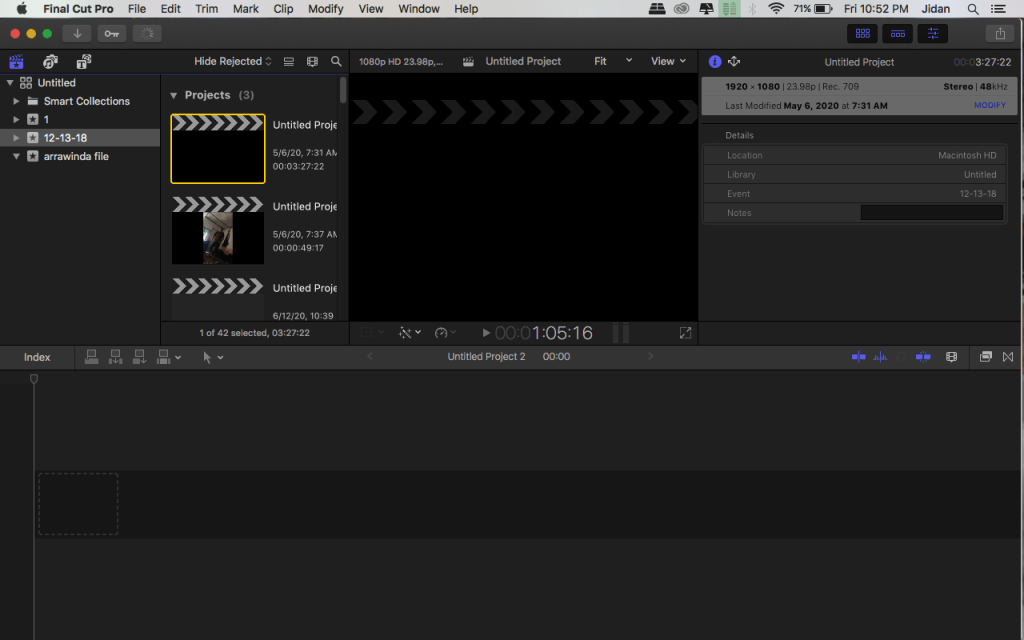Viewport: 1024px width, 640px height.
Task: Open the Hide Rejected filter dropdown
Action: coord(232,61)
